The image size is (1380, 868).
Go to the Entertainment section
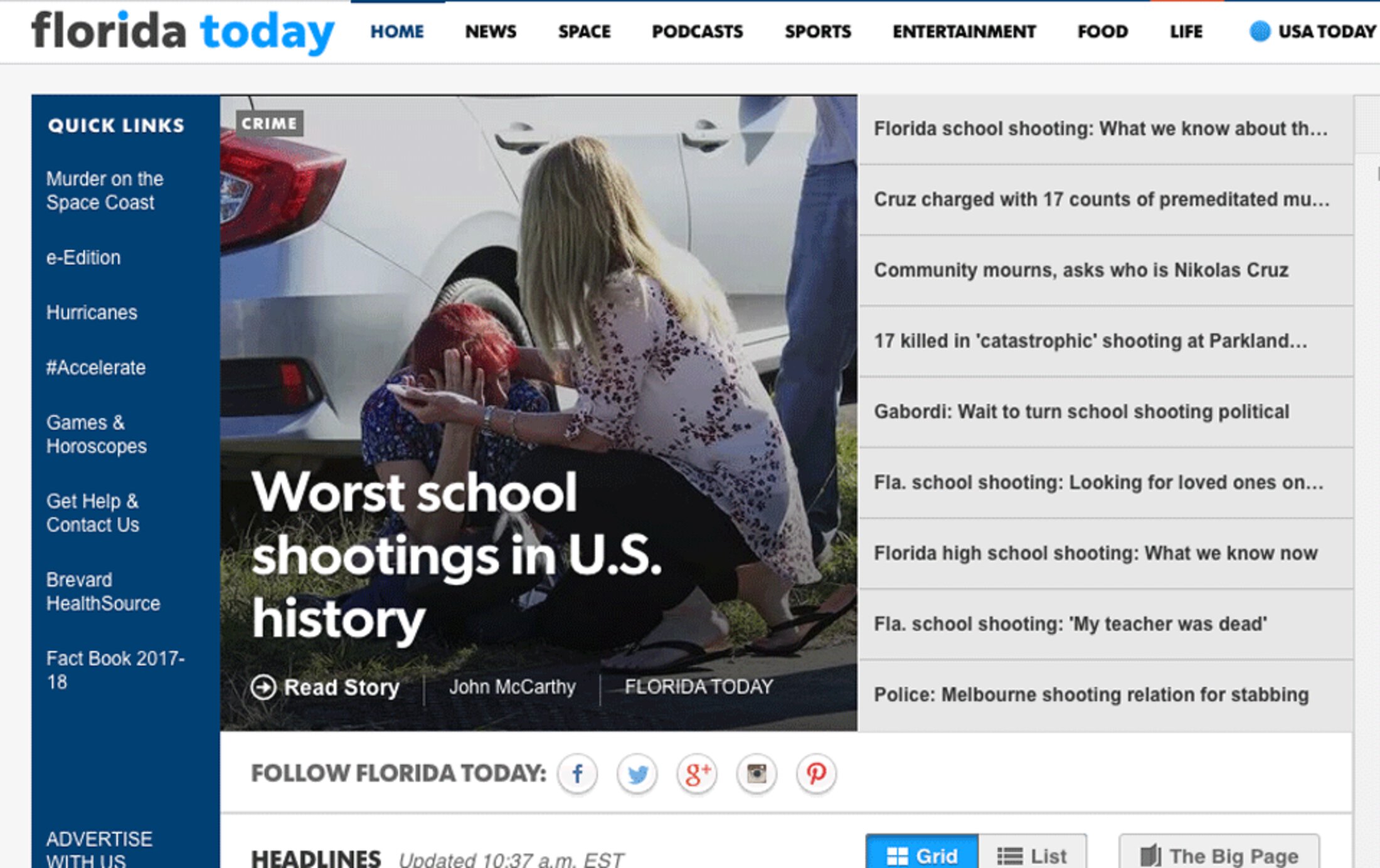coord(964,31)
